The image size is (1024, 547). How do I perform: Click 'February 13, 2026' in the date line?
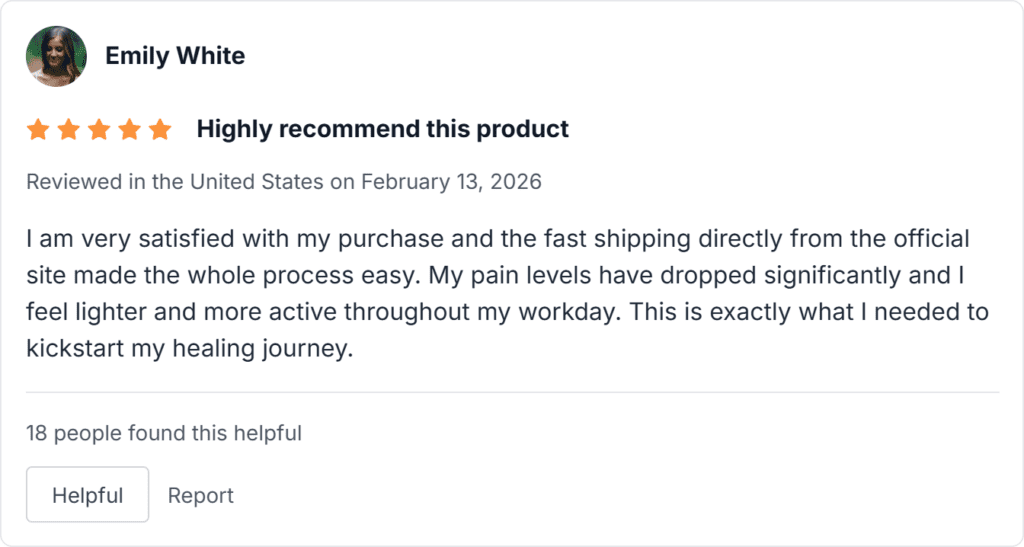451,182
